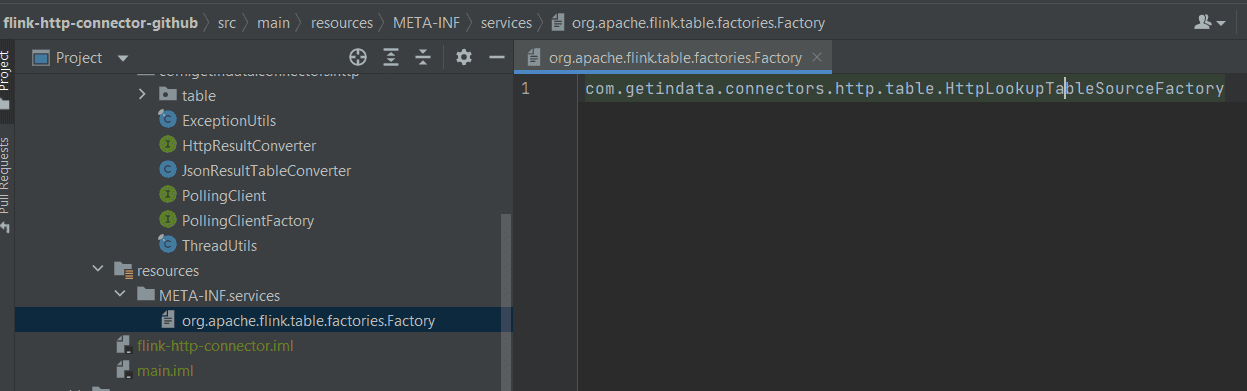Collapse the resources folder
The width and height of the screenshot is (1247, 391).
point(98,270)
